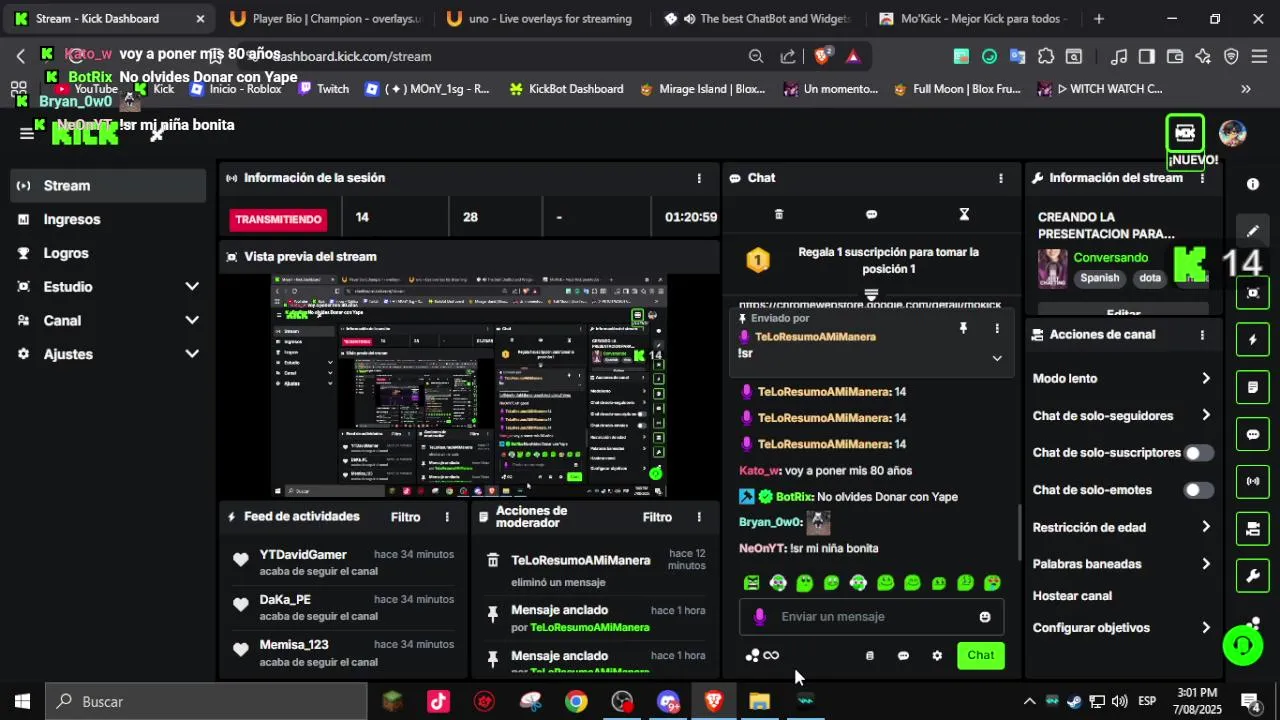Open the info icon in the right sidebar
This screenshot has height=720, width=1280.
pos(1253,184)
